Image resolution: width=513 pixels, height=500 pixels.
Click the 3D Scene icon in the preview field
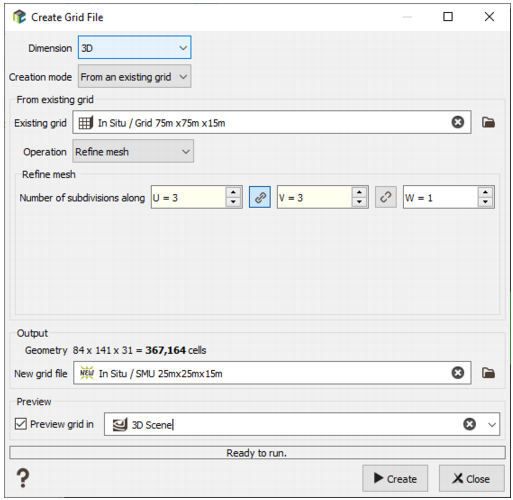click(x=120, y=425)
